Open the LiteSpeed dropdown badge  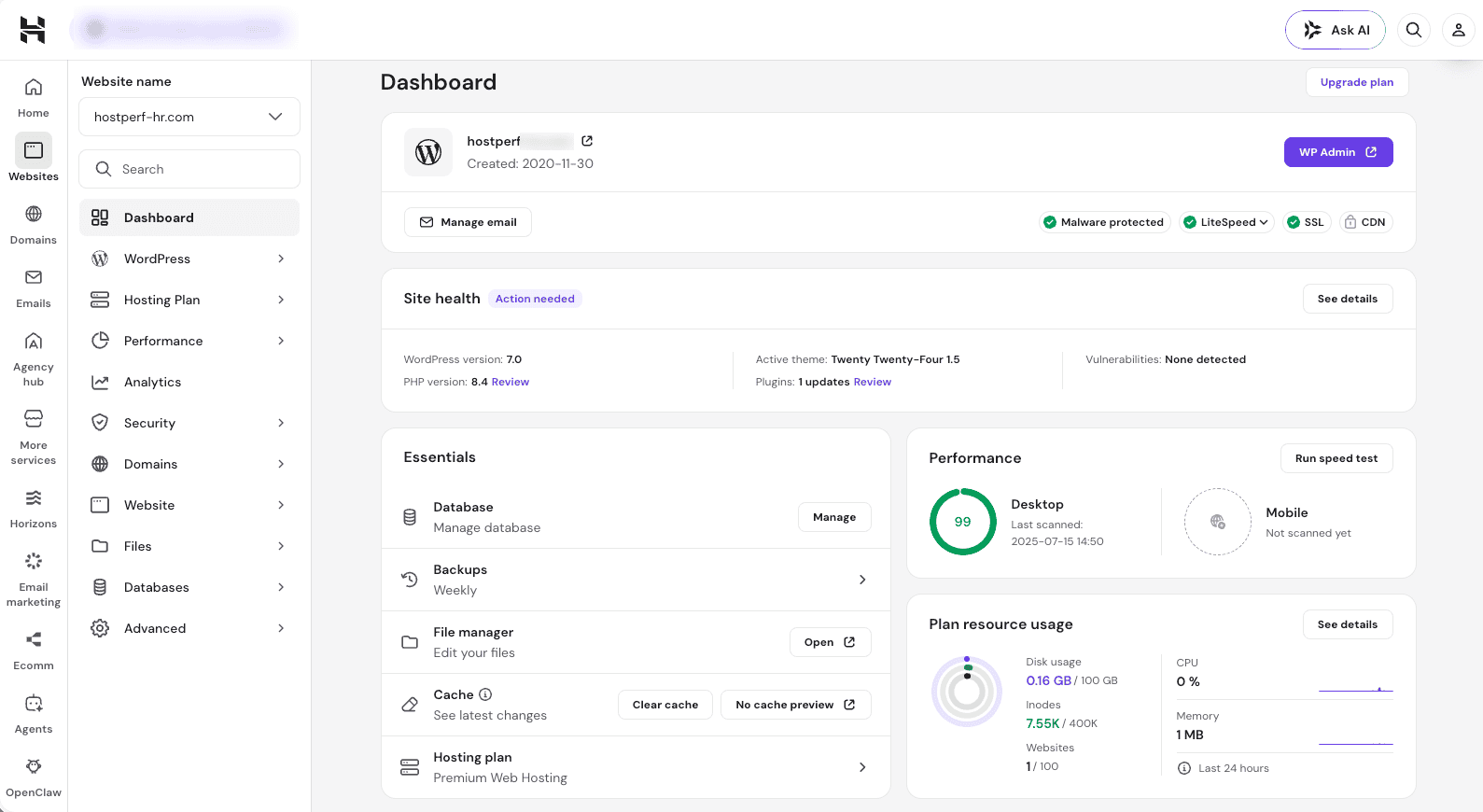1226,222
